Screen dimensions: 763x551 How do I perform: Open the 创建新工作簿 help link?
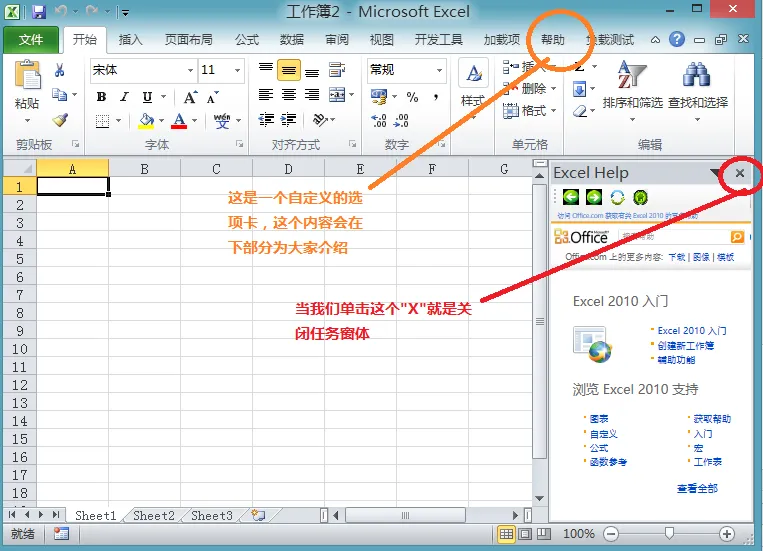pyautogui.click(x=686, y=346)
